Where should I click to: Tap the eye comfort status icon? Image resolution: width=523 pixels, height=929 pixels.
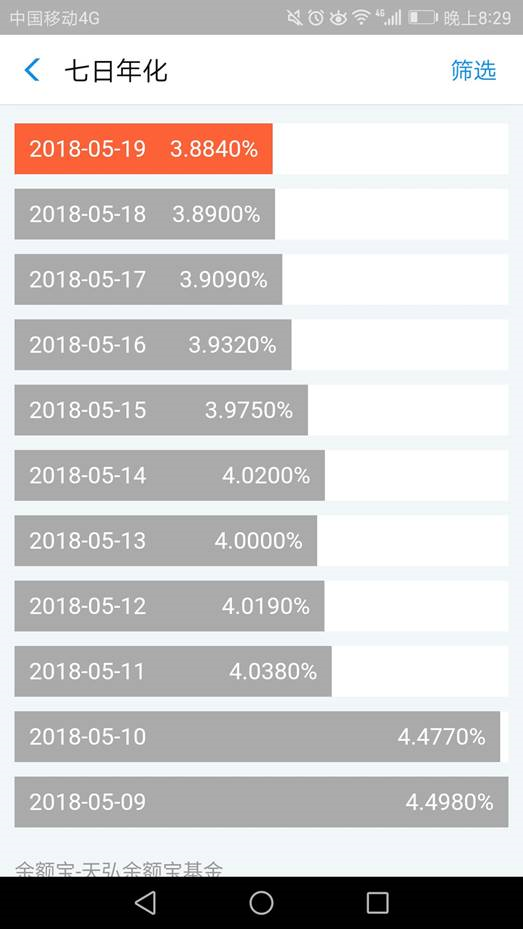pyautogui.click(x=338, y=18)
